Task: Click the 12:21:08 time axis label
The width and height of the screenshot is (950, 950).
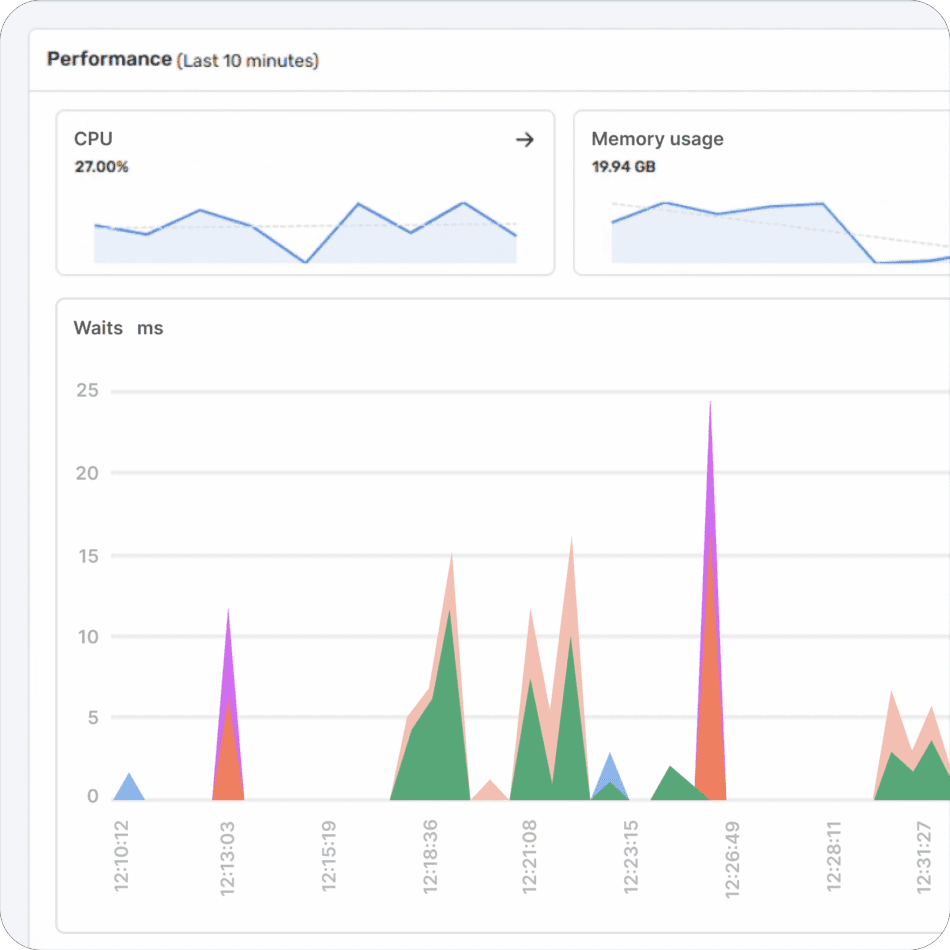Action: [529, 857]
